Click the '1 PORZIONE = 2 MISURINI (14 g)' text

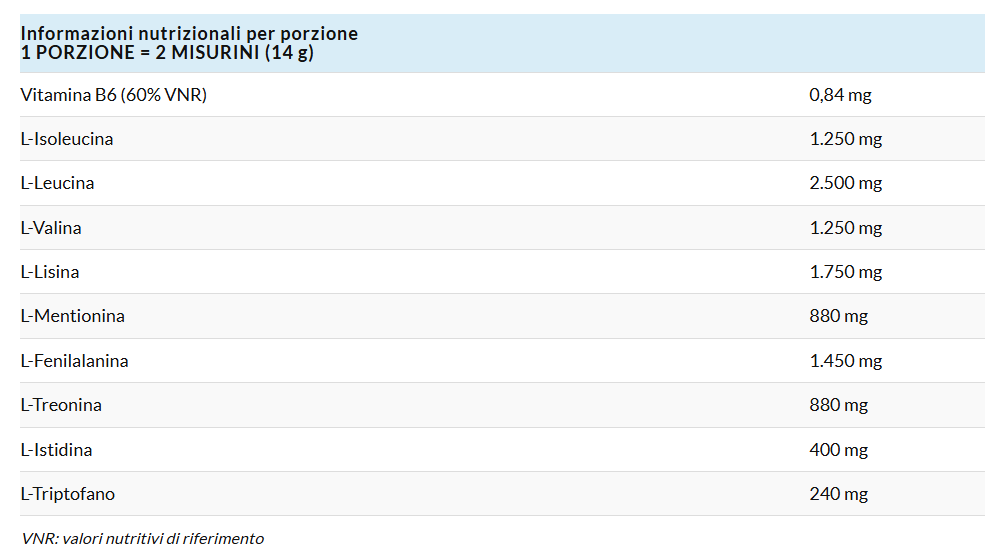(167, 52)
